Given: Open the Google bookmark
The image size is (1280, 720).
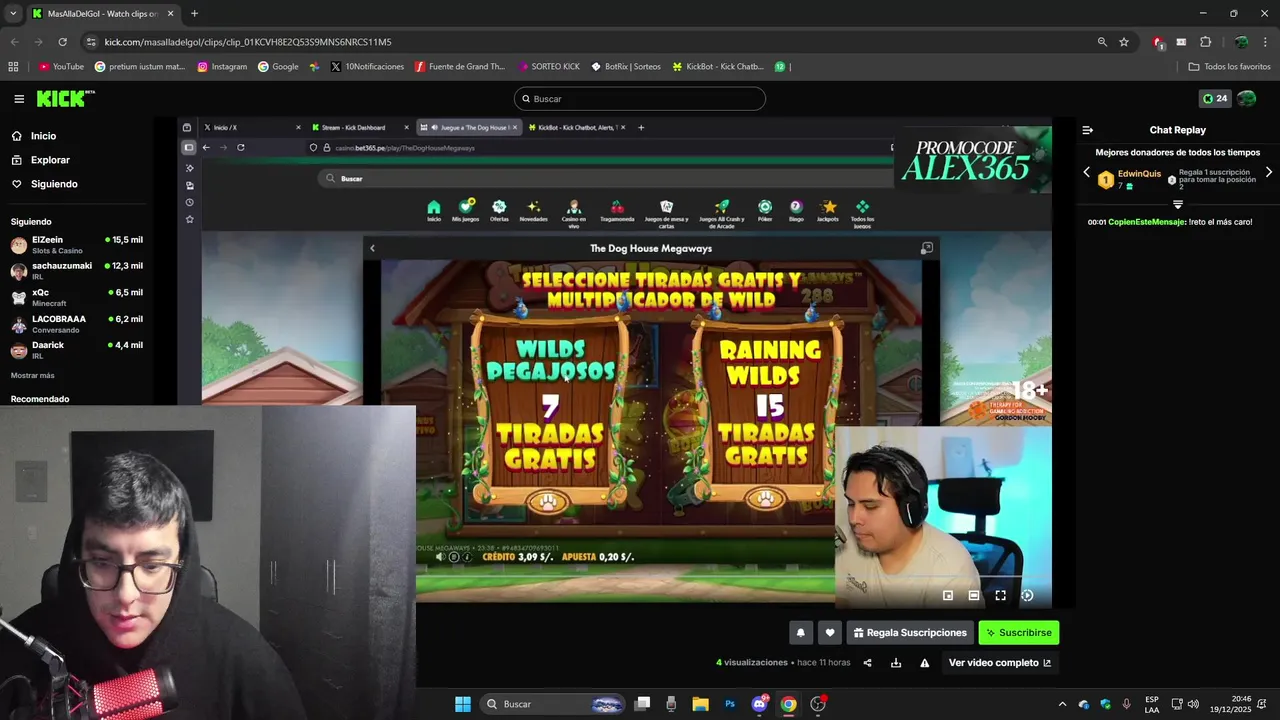Looking at the screenshot, I should pos(278,67).
